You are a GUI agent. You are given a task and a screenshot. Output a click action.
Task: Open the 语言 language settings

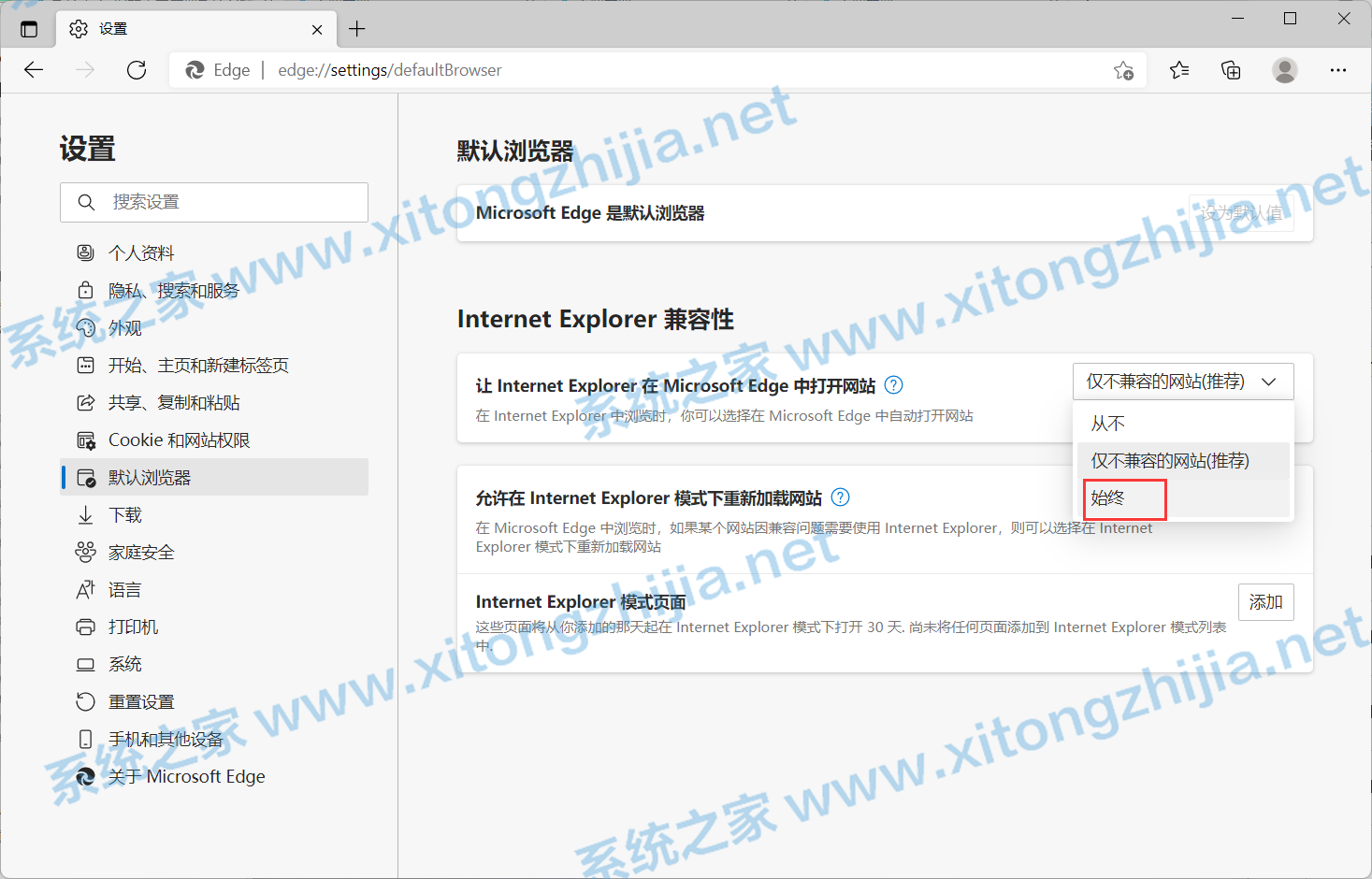point(125,589)
